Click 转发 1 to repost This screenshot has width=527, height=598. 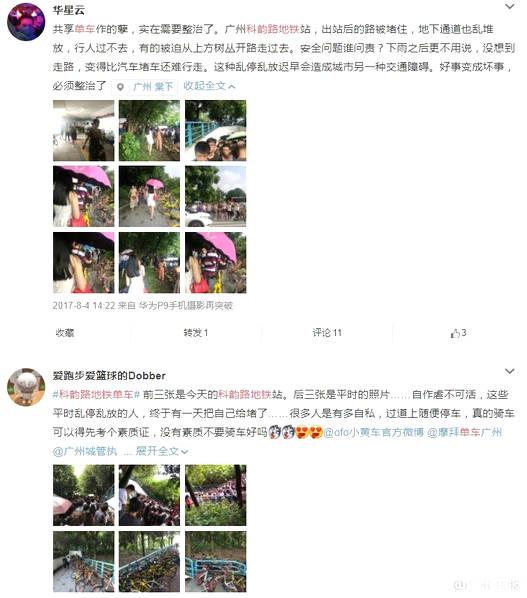click(196, 333)
